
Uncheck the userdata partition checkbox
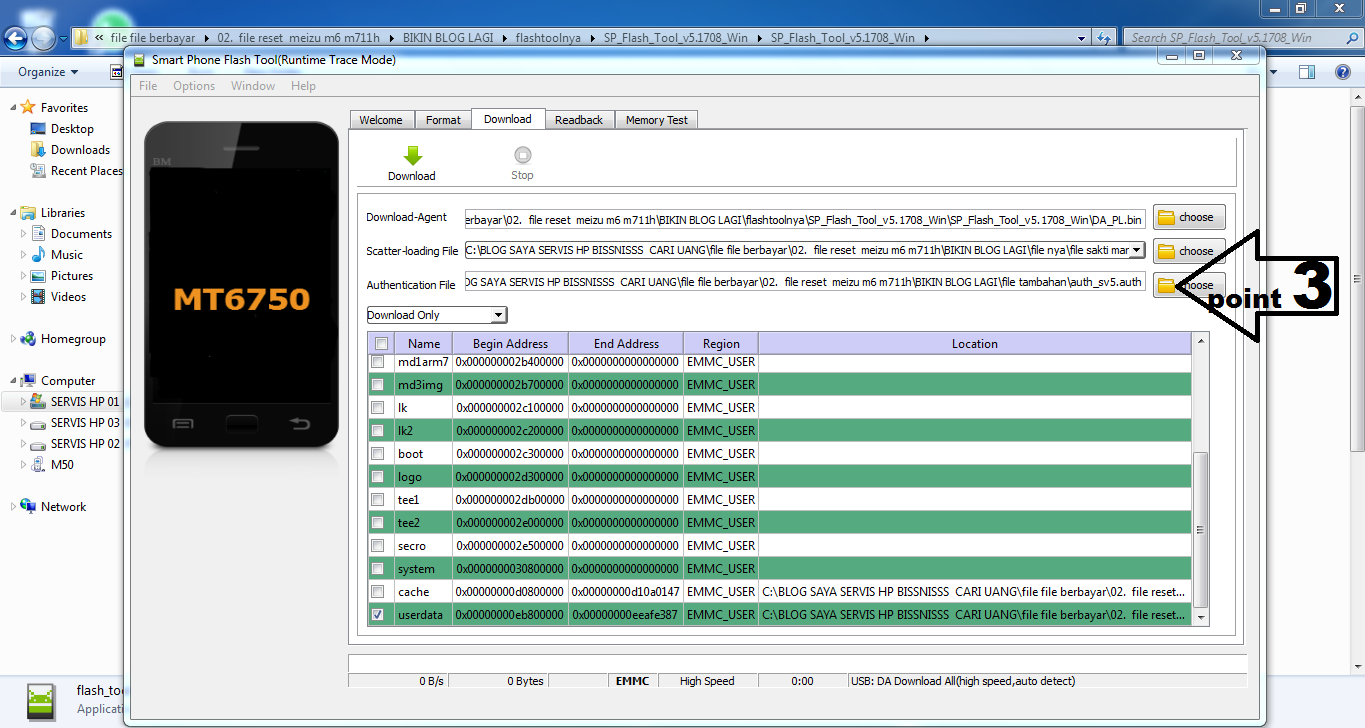(x=378, y=615)
